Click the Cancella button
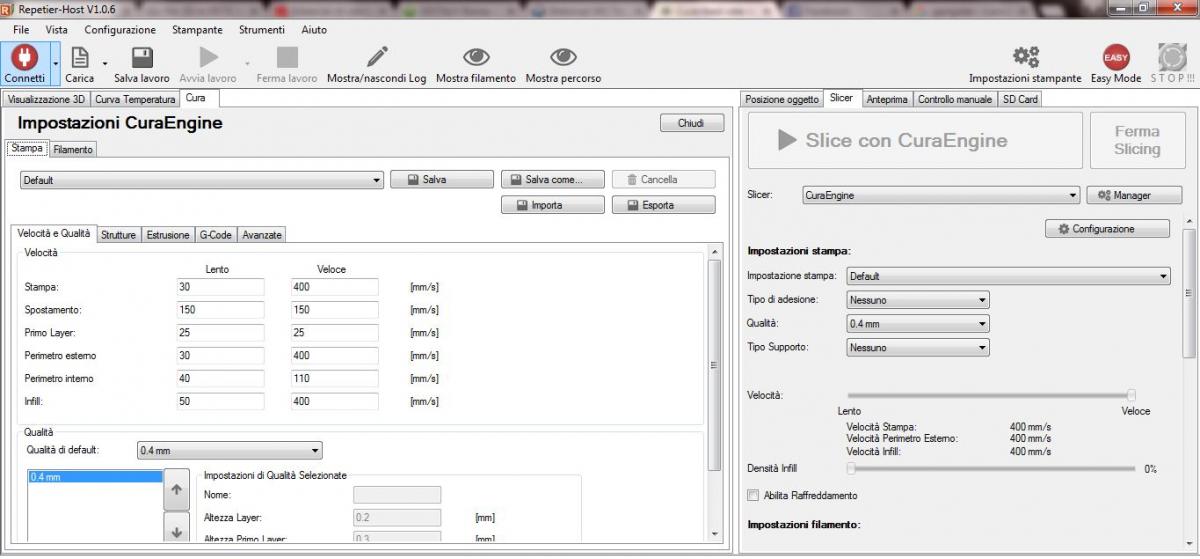This screenshot has height=559, width=1200. point(664,180)
